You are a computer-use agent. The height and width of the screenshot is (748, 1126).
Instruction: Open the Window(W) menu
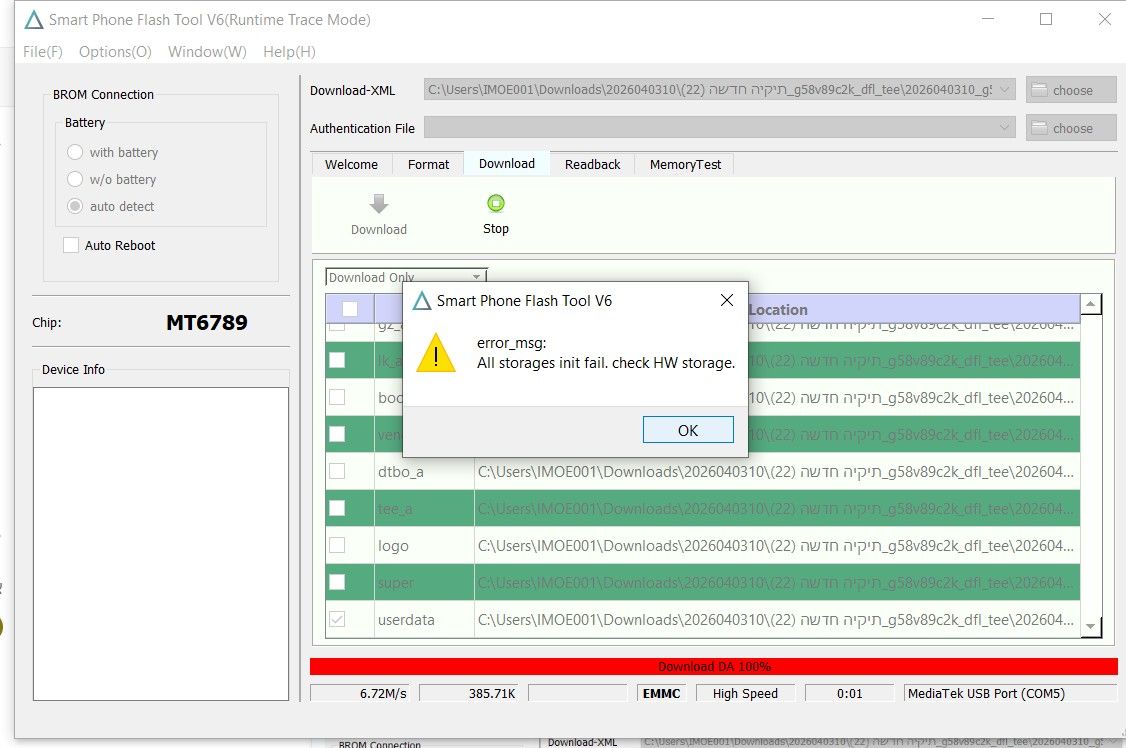[x=207, y=52]
